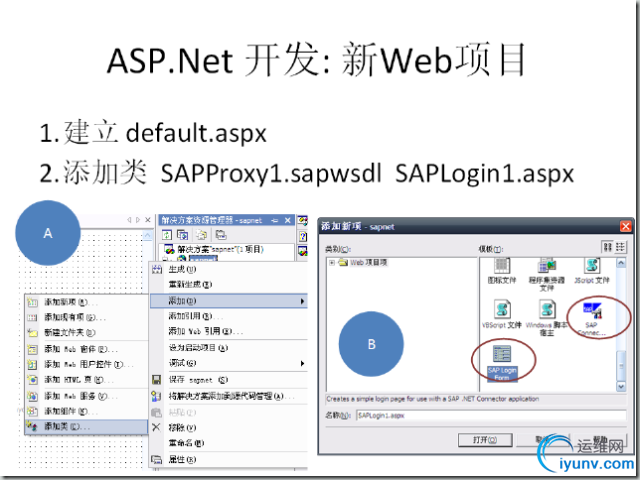
Task: Choose 添加组件 in the submenu
Action: (x=86, y=411)
